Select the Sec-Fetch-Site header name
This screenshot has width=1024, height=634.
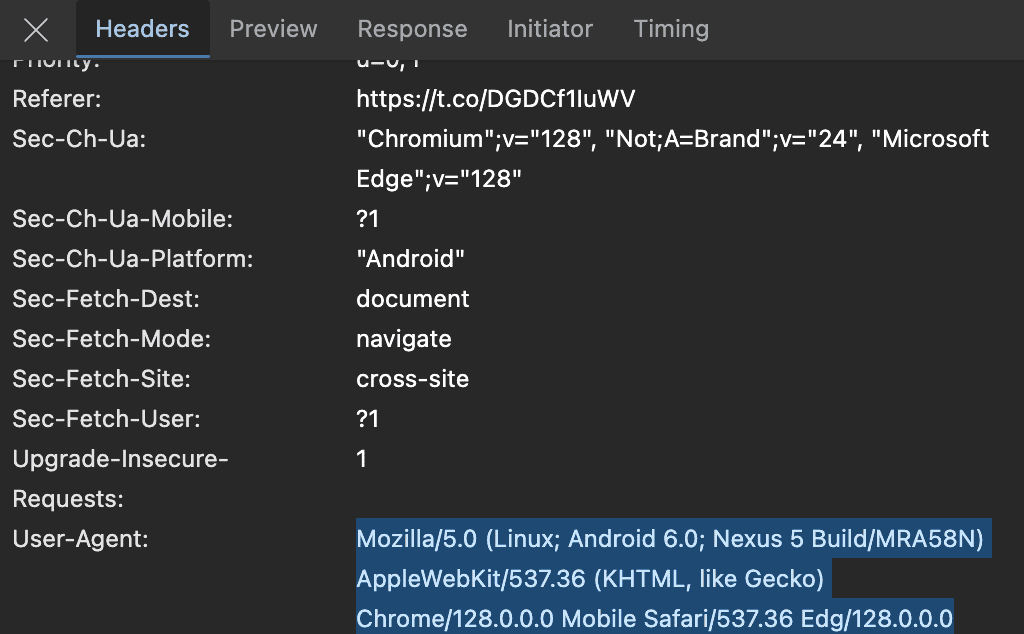pos(101,379)
